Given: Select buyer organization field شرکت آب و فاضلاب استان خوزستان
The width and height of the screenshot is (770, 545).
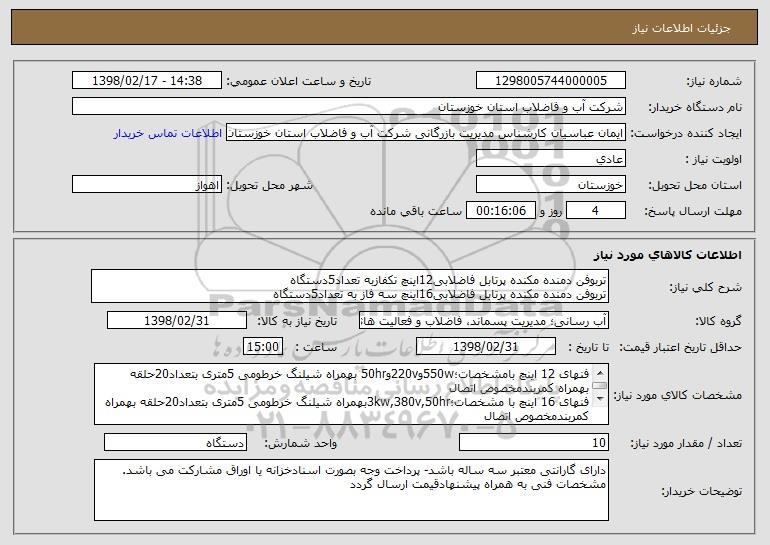Looking at the screenshot, I should pos(349,107).
